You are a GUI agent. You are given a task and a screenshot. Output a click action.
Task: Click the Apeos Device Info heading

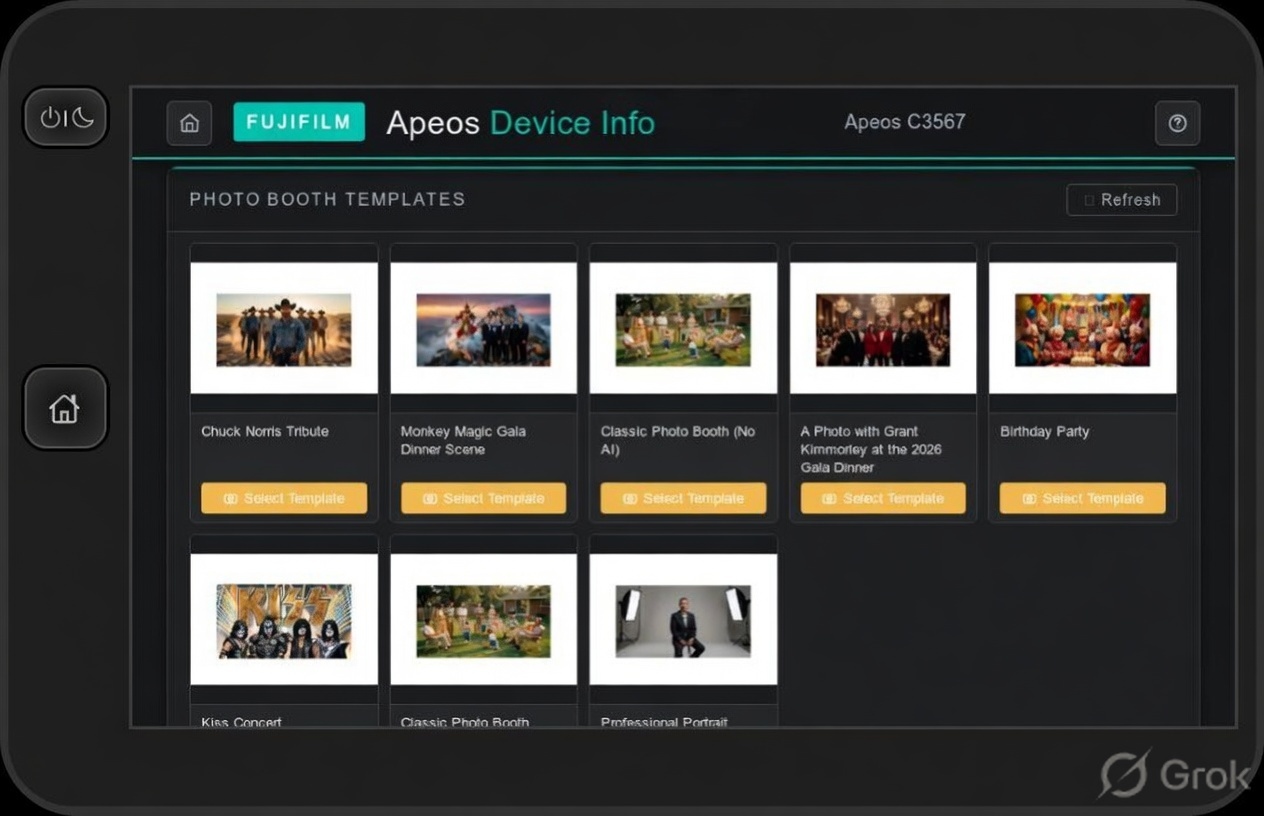pyautogui.click(x=521, y=123)
